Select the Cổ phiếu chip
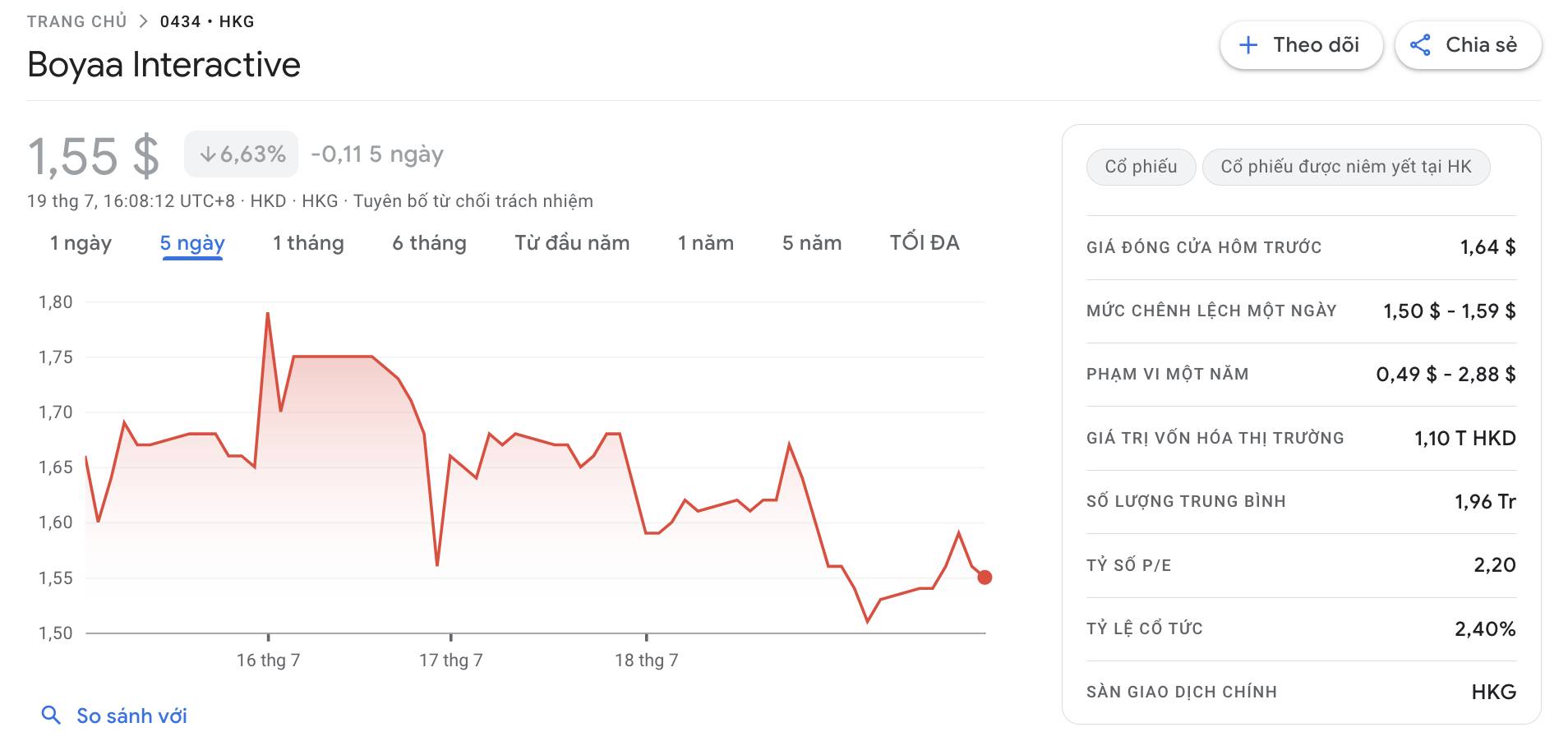The image size is (1568, 741). pyautogui.click(x=1141, y=167)
